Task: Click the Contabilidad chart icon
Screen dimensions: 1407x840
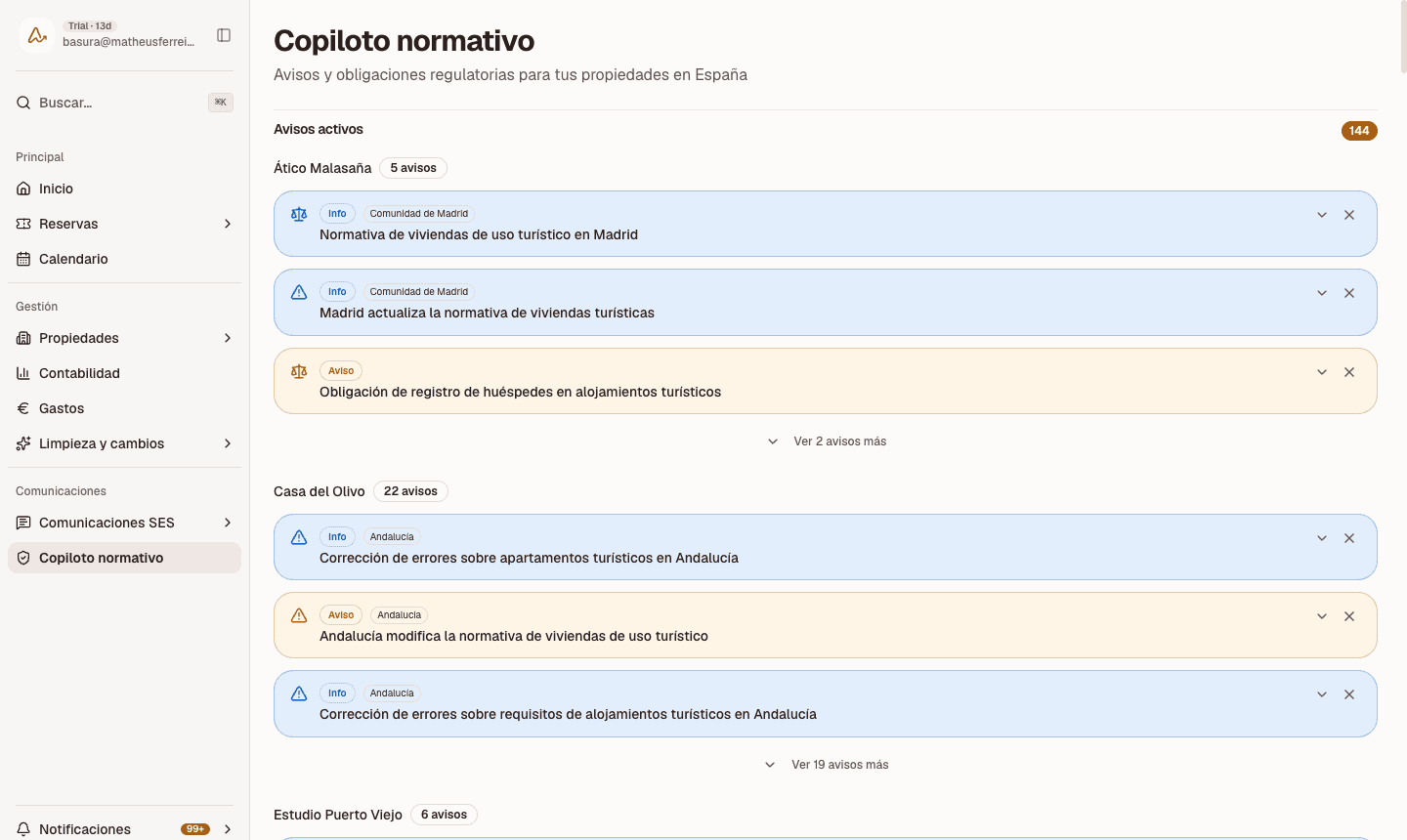Action: (23, 373)
